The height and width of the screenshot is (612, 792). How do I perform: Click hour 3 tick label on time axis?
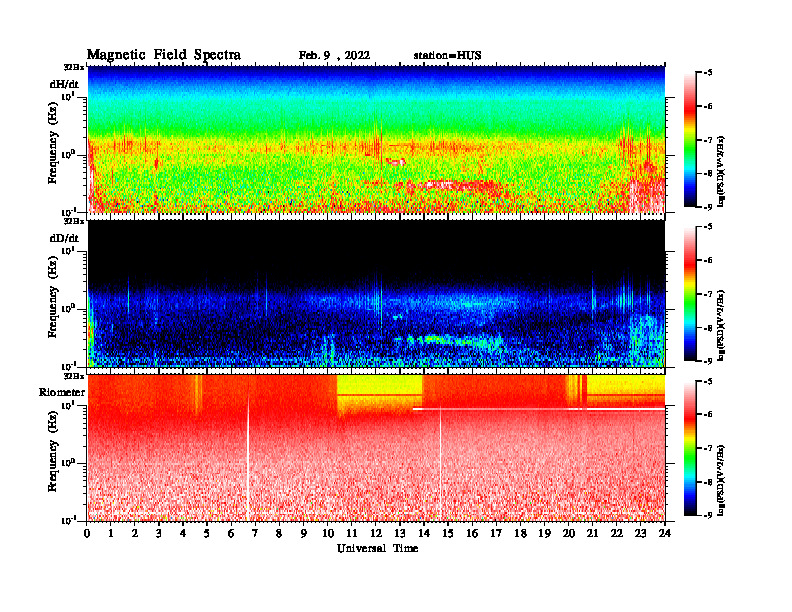pos(159,533)
